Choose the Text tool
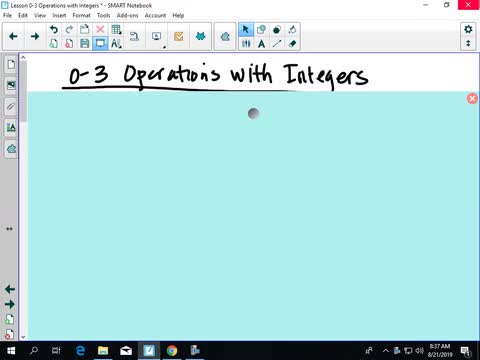 (x=262, y=44)
